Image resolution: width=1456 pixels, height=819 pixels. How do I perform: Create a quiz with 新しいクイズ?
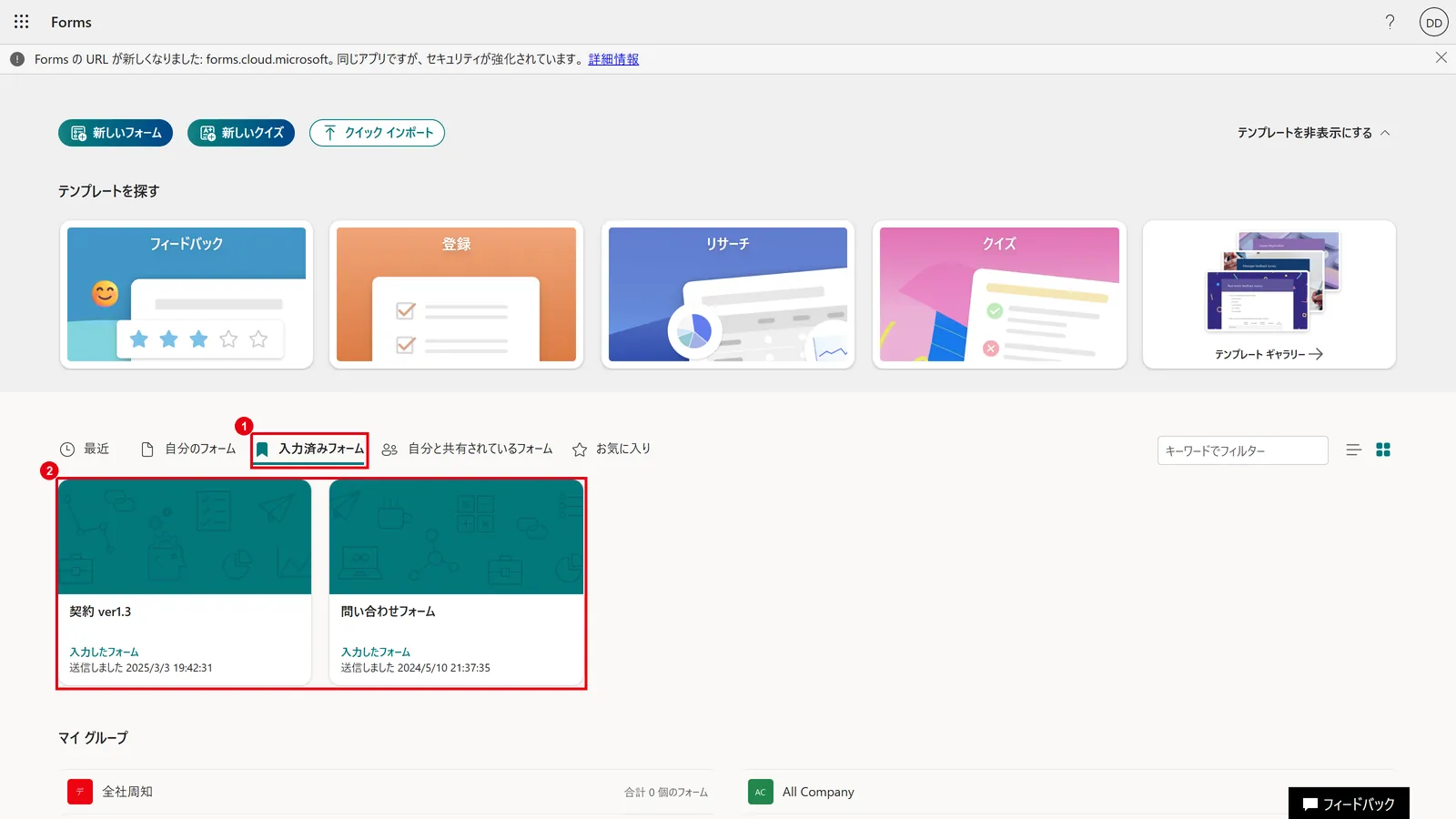click(241, 133)
